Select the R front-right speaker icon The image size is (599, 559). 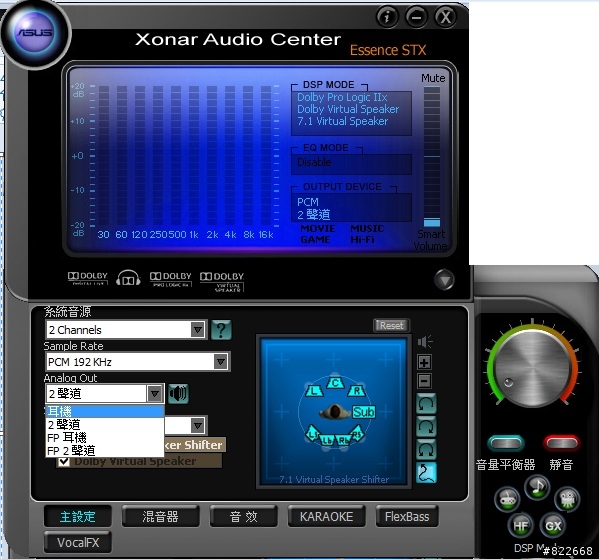click(x=356, y=390)
